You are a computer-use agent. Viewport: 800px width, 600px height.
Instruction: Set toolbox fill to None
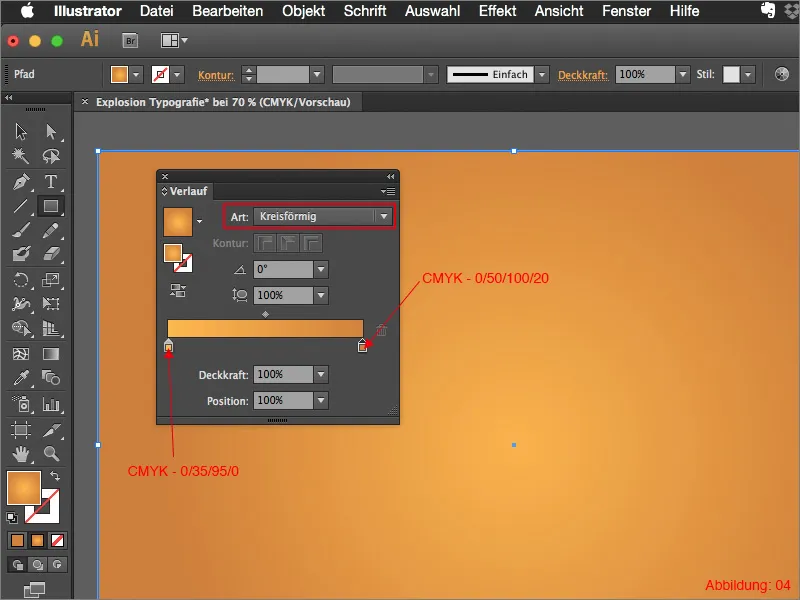click(57, 540)
